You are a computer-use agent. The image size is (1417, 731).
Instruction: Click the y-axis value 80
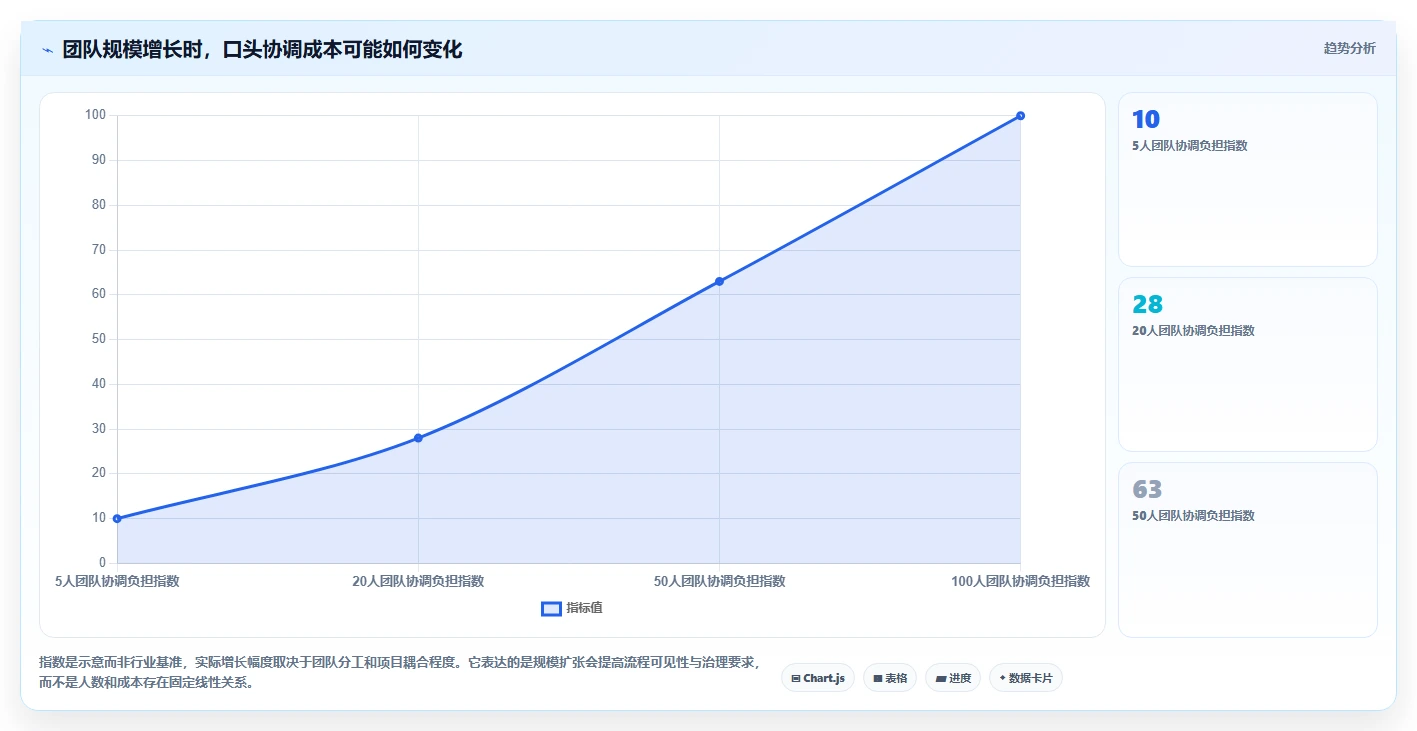[x=99, y=205]
